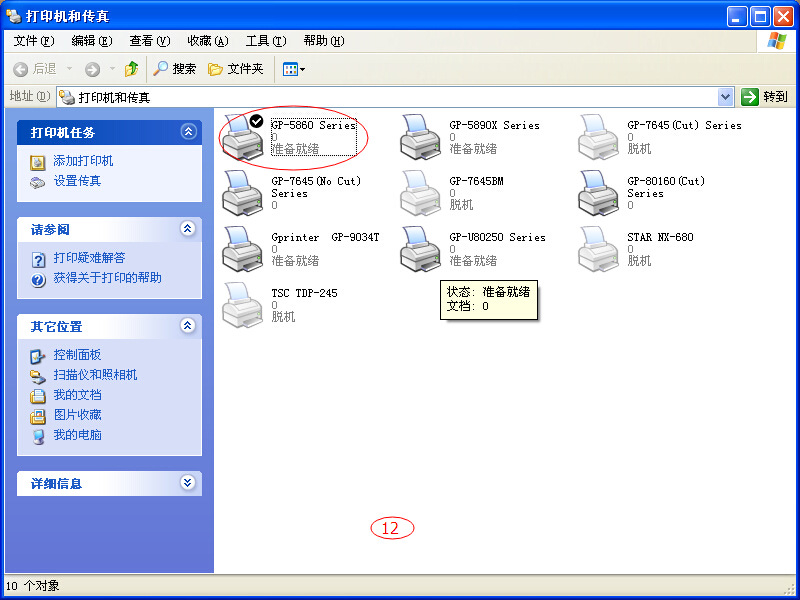Select the GP-80160(Cut) Series printer icon
Viewport: 800px width, 600px height.
pos(598,193)
